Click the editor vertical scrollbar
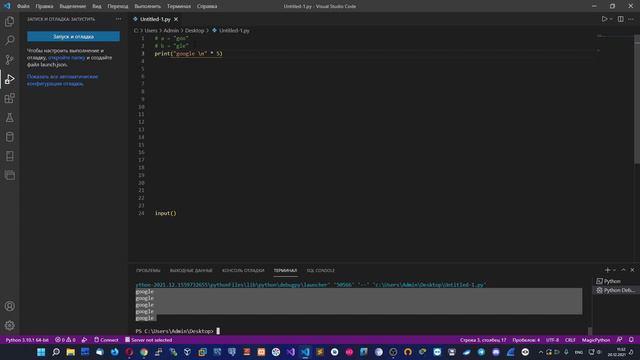Image resolution: width=640 pixels, height=360 pixels. pyautogui.click(x=637, y=100)
